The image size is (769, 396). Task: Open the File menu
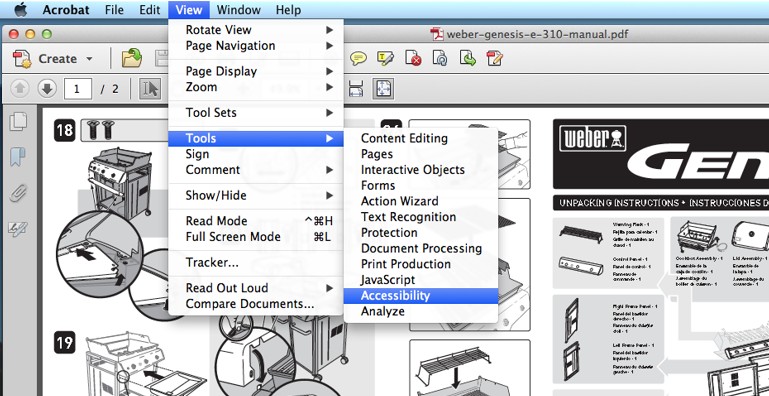point(114,10)
